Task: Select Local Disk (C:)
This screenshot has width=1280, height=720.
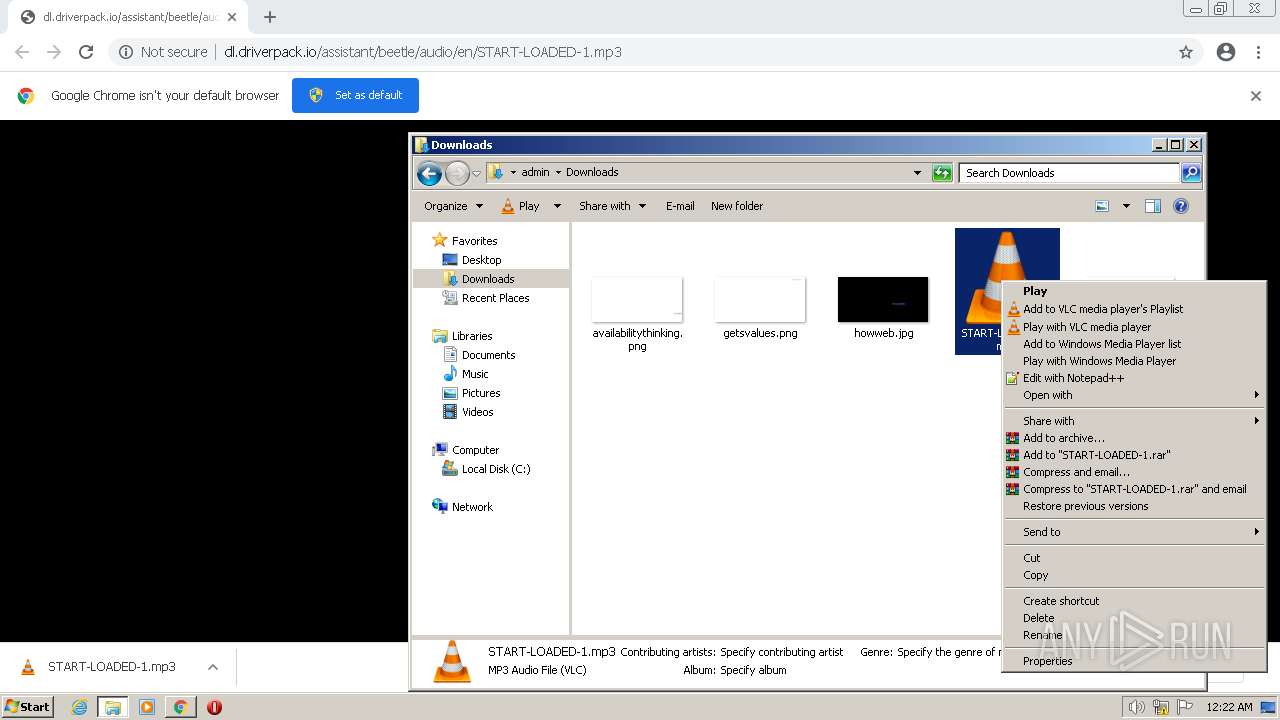Action: tap(496, 469)
